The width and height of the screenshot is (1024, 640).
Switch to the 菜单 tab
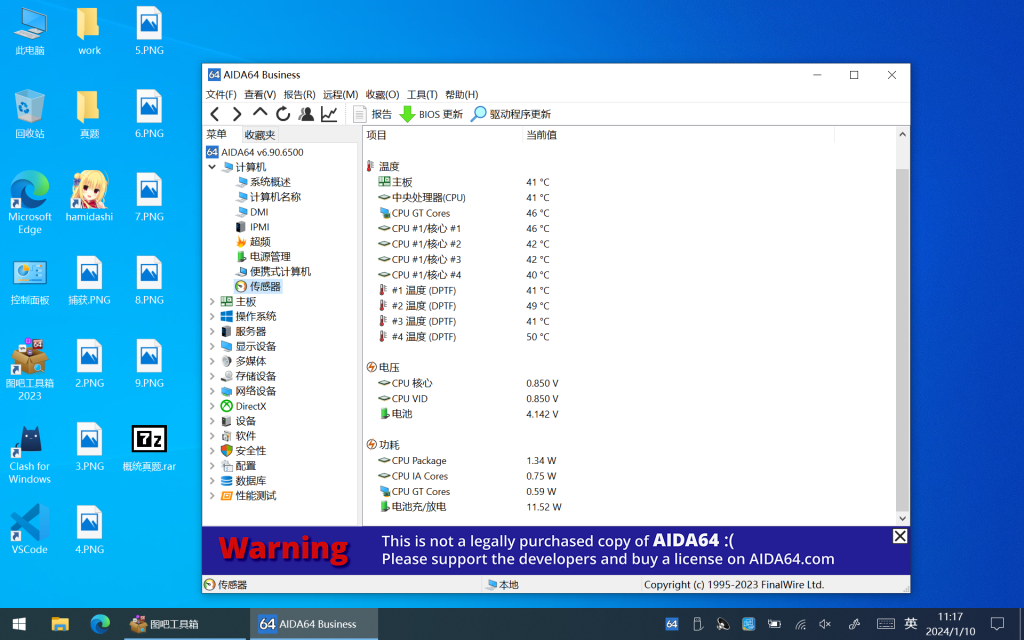pyautogui.click(x=217, y=135)
